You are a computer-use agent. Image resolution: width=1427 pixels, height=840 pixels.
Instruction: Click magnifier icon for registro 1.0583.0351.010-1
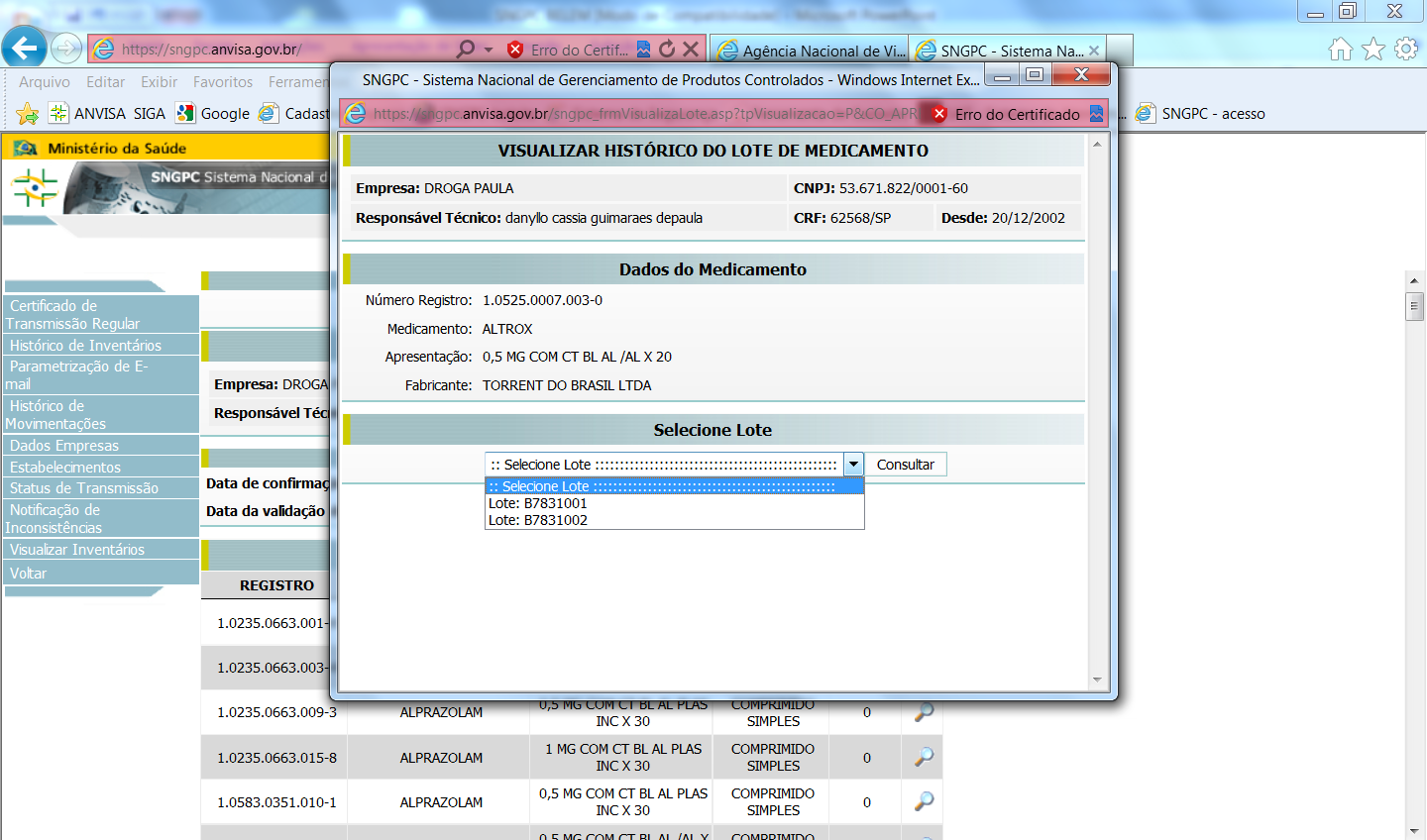coord(924,801)
